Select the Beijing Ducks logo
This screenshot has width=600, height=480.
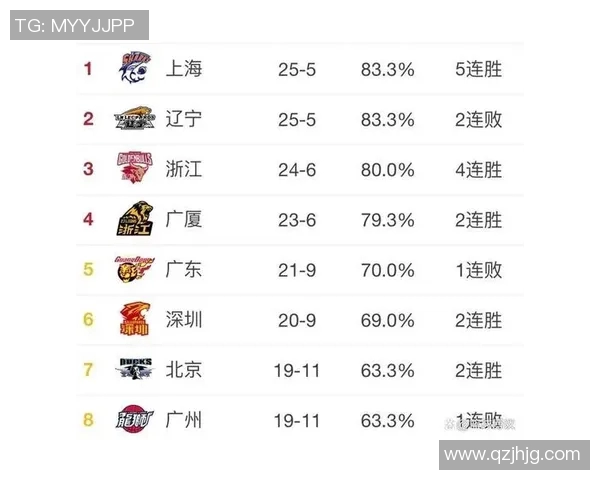(x=134, y=370)
